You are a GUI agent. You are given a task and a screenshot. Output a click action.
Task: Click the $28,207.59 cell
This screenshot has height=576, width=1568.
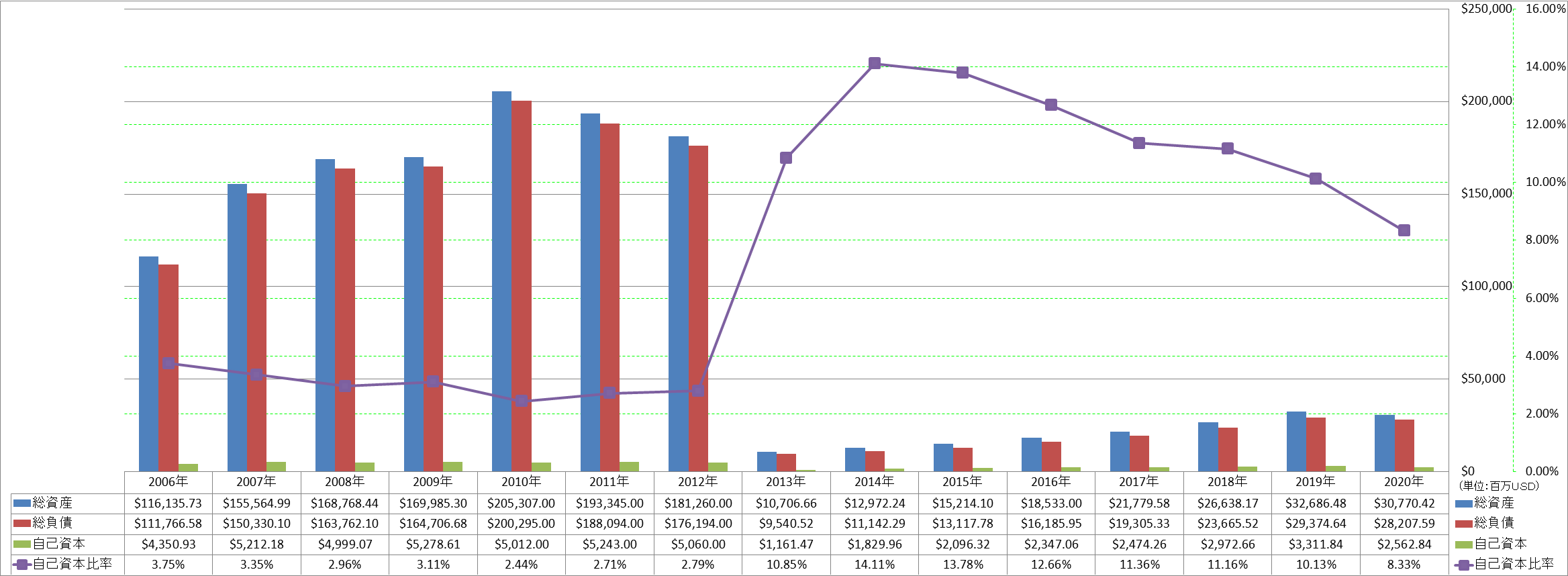click(1404, 524)
